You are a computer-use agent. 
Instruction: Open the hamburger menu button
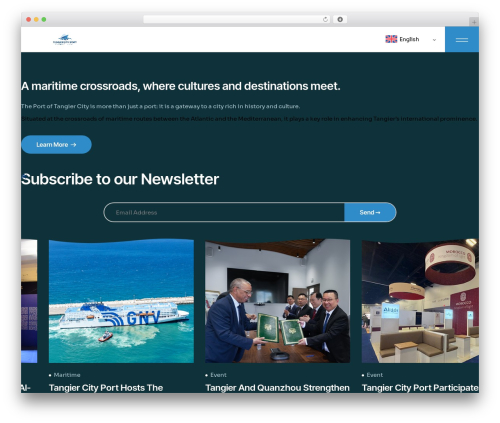coord(462,39)
